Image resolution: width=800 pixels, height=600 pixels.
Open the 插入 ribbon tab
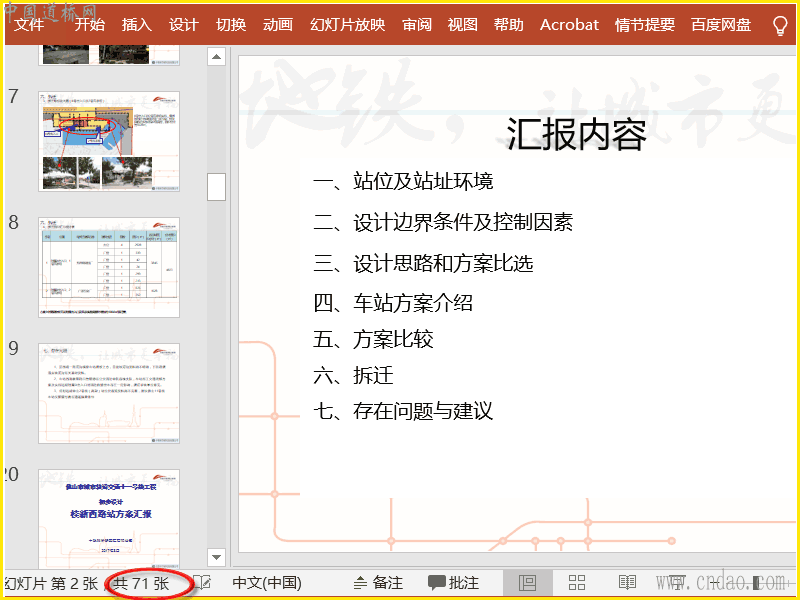tap(137, 24)
